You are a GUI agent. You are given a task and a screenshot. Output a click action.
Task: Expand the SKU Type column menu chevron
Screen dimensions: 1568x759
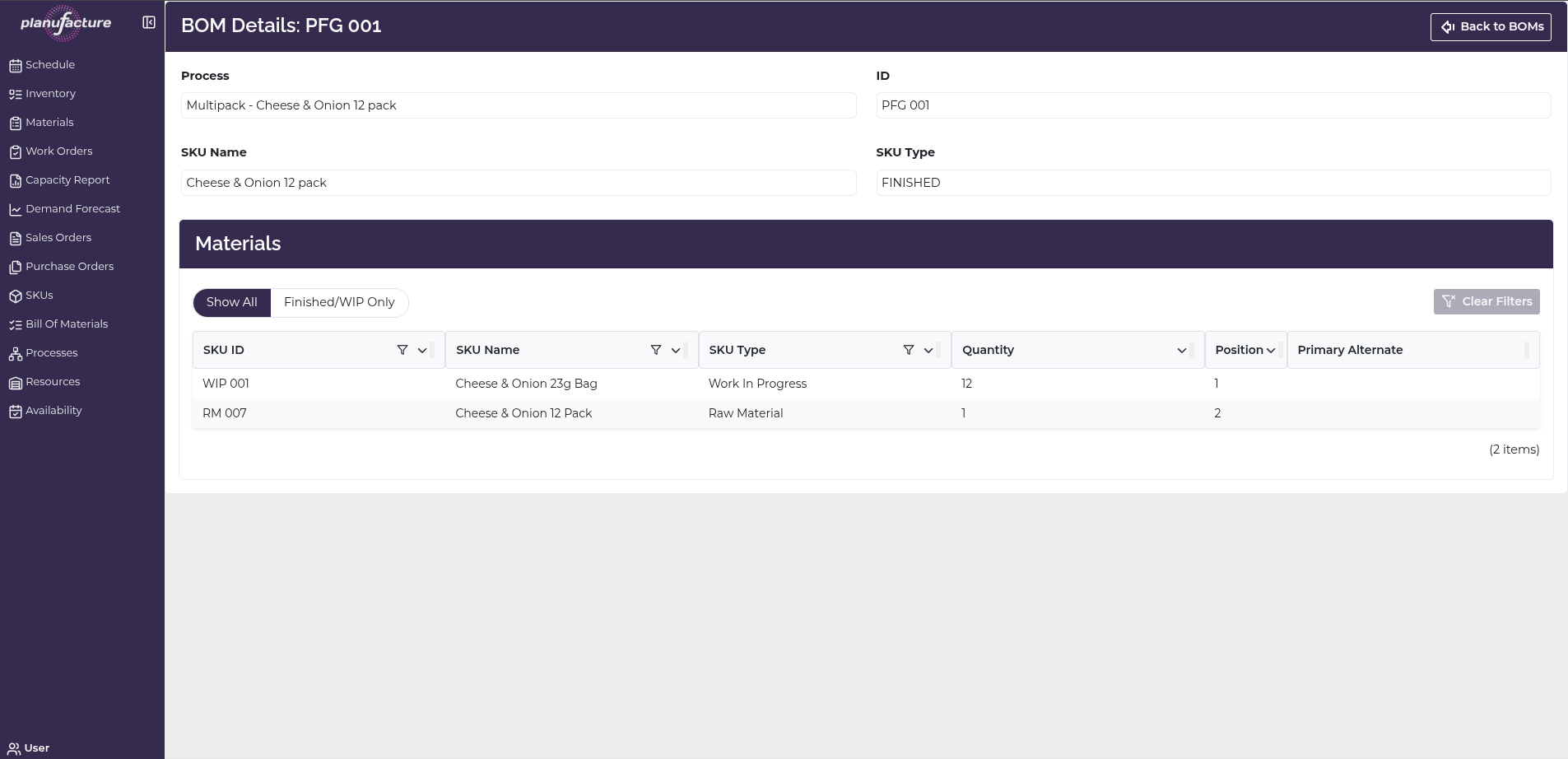coord(928,350)
